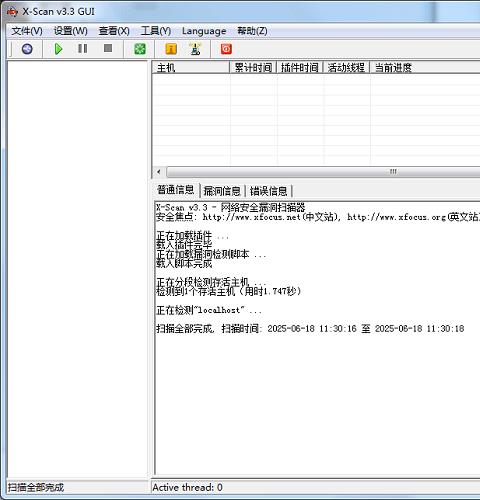
Task: Switch to the 错误信息 tab
Action: pyautogui.click(x=268, y=191)
